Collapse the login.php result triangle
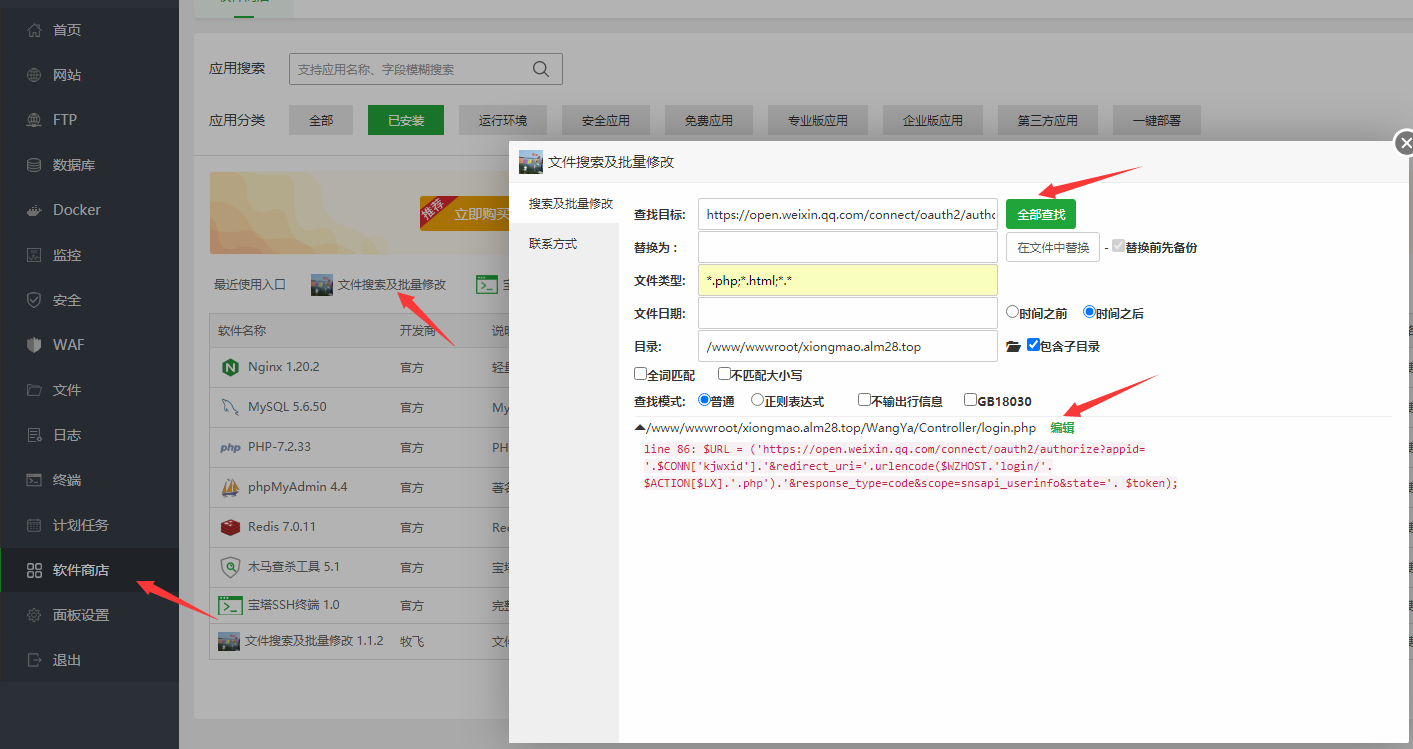Screen dimensions: 1413x749 tap(640, 428)
